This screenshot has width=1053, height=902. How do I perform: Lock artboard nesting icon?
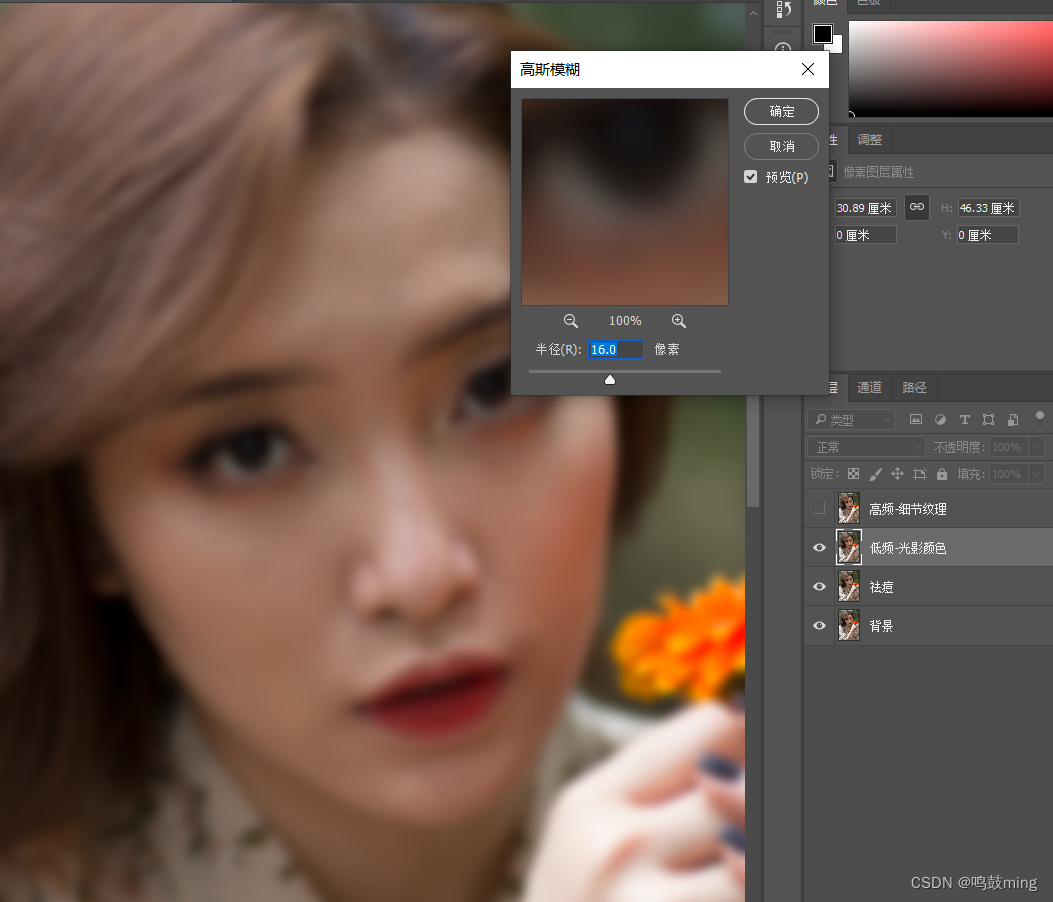[919, 473]
